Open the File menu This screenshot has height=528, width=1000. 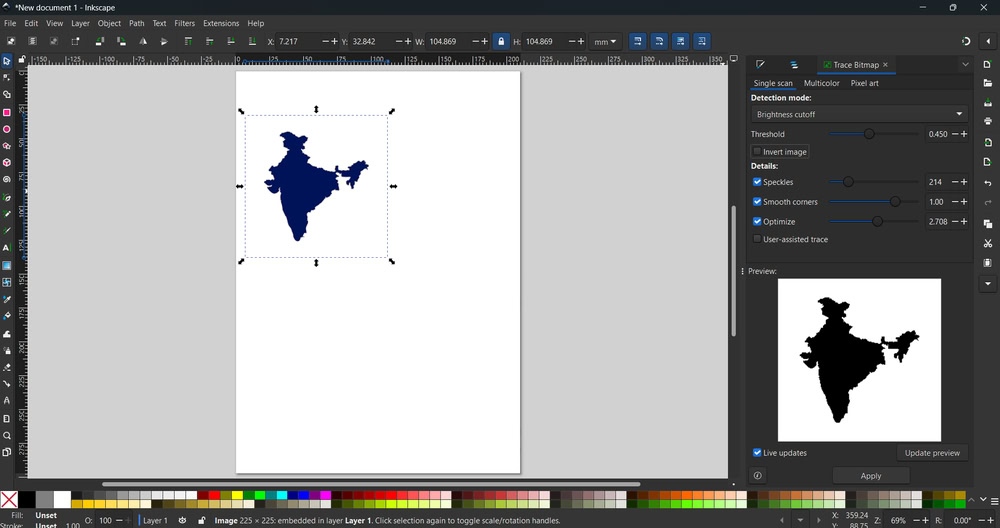[10, 23]
